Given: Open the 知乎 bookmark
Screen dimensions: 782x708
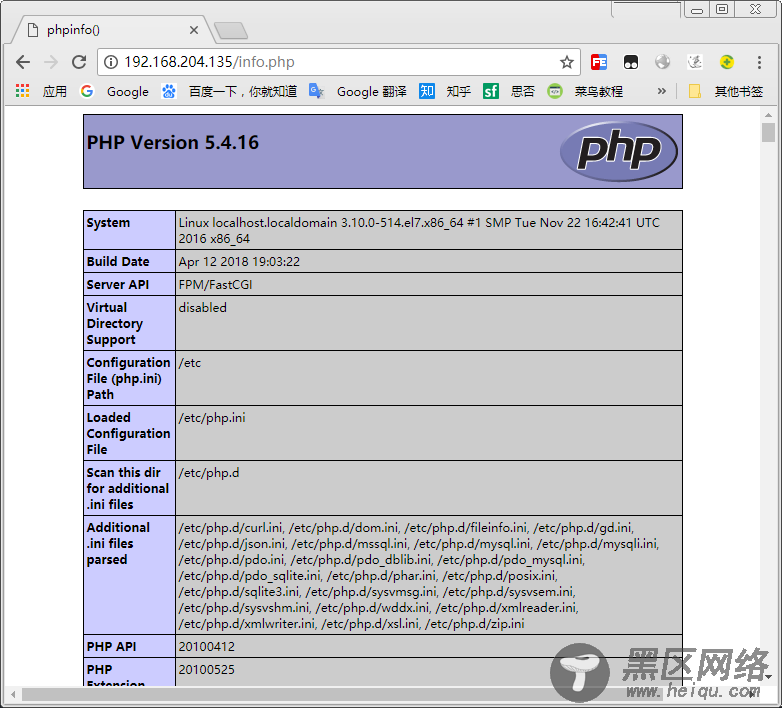Looking at the screenshot, I should 444,91.
